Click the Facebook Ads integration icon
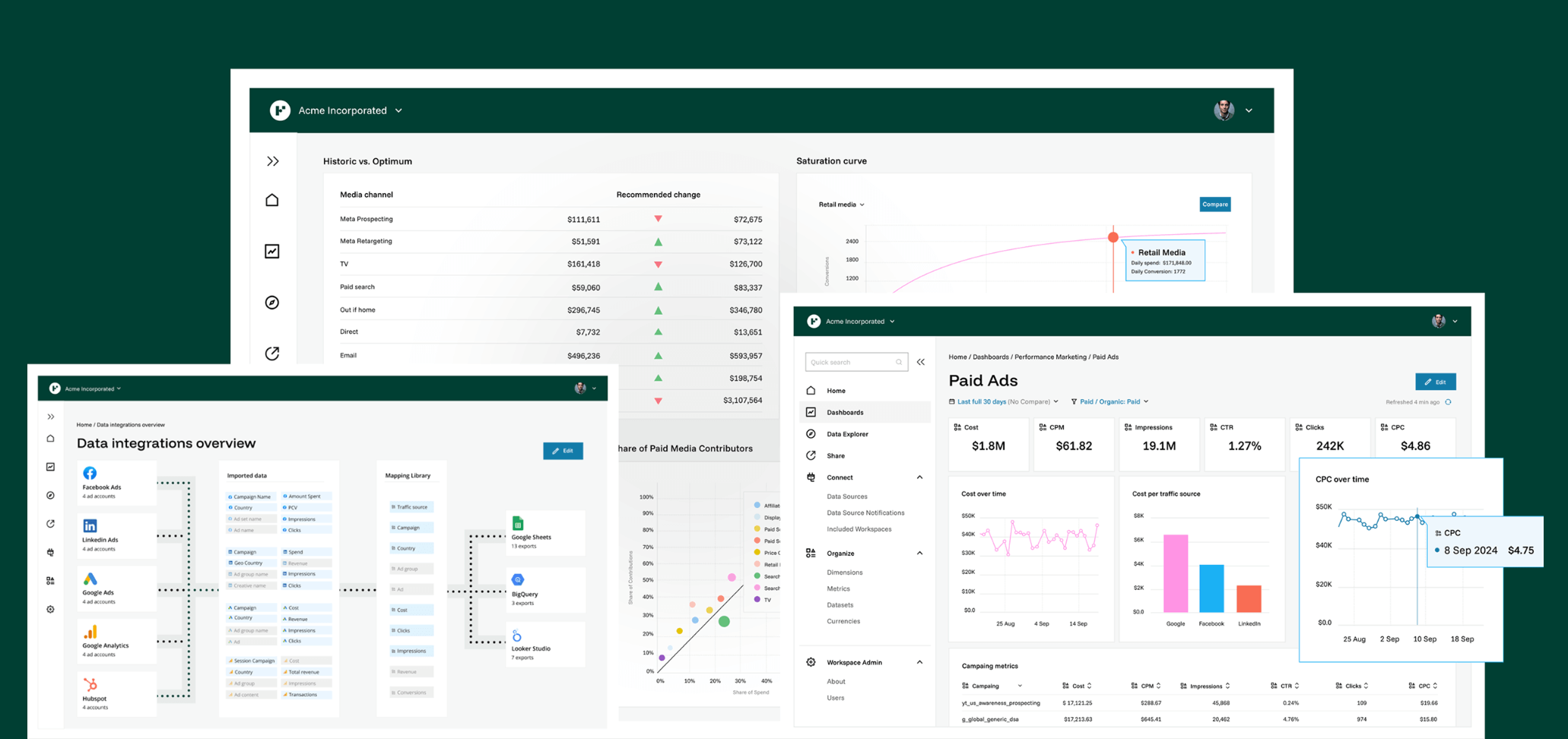 coord(90,473)
